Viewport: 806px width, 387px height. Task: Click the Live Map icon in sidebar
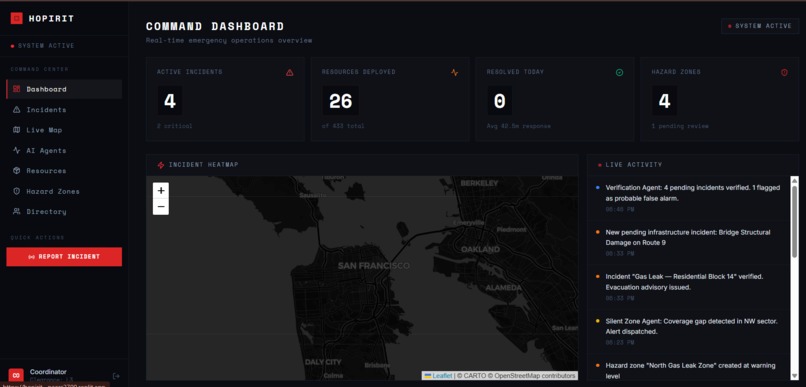pyautogui.click(x=16, y=130)
